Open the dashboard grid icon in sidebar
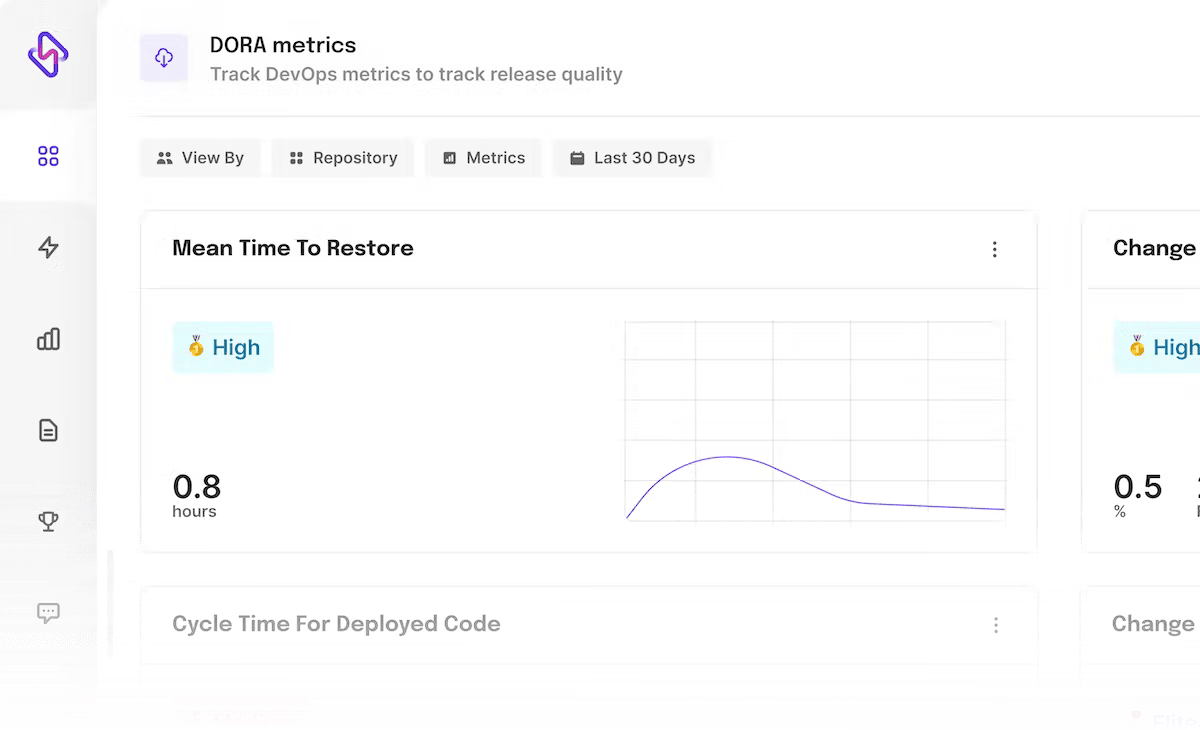Screen dimensions: 1200x730 48,155
